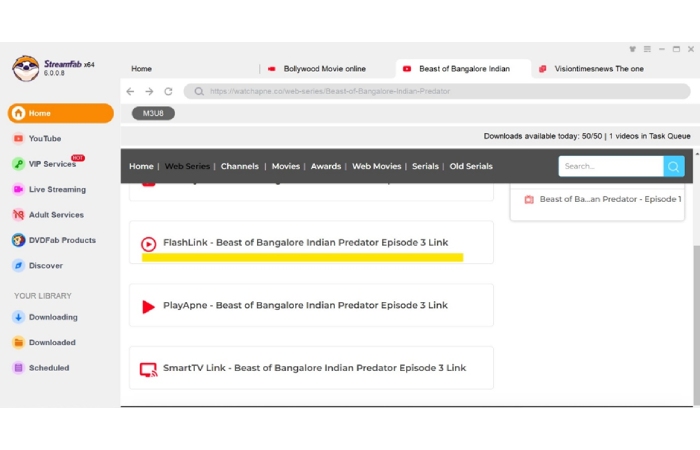Screen dimensions: 700x450
Task: Go back with the back arrow
Action: pyautogui.click(x=130, y=92)
